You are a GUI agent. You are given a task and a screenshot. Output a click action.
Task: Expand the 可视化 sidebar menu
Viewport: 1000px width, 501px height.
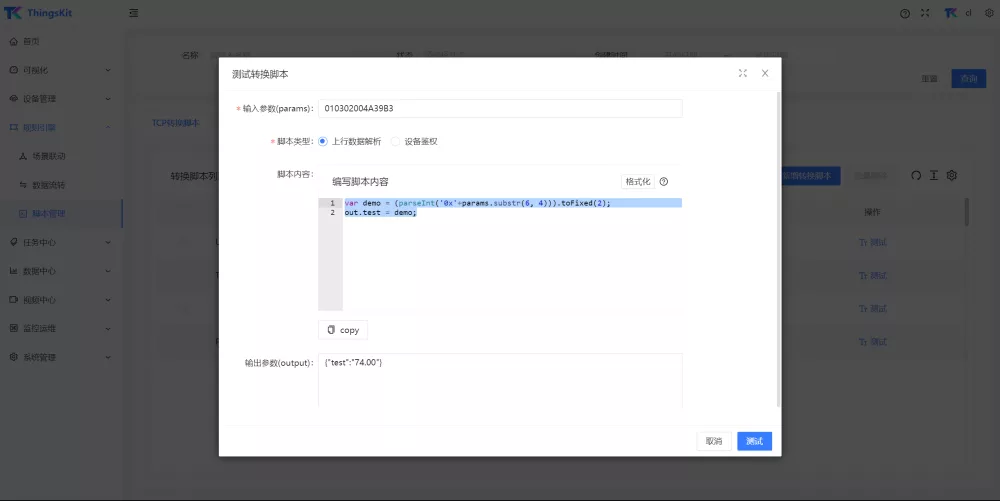point(60,70)
